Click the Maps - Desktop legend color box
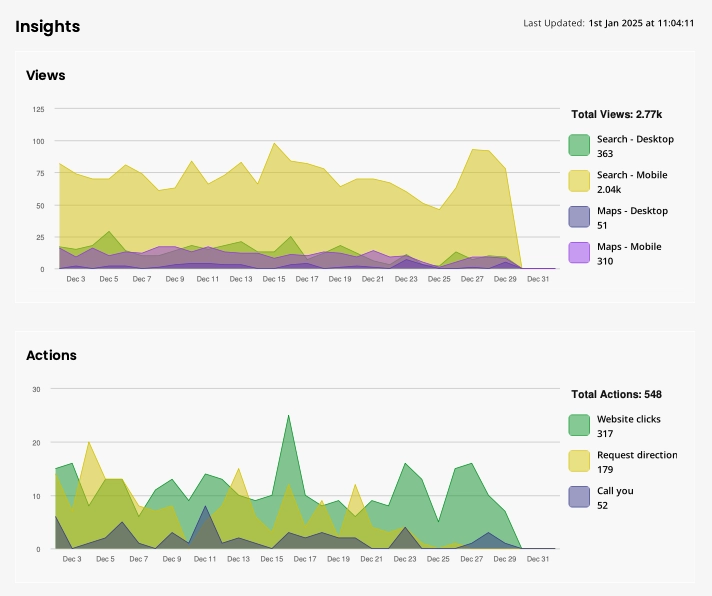Screen dimensions: 712x596 579,217
